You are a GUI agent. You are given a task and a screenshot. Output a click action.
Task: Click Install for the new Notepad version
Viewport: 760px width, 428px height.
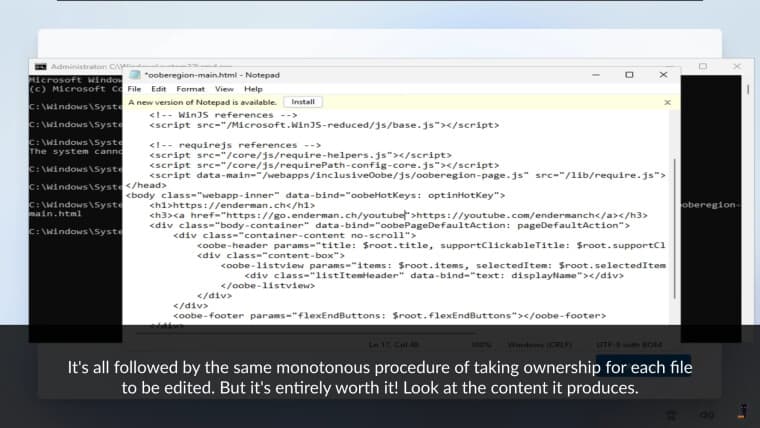303,102
